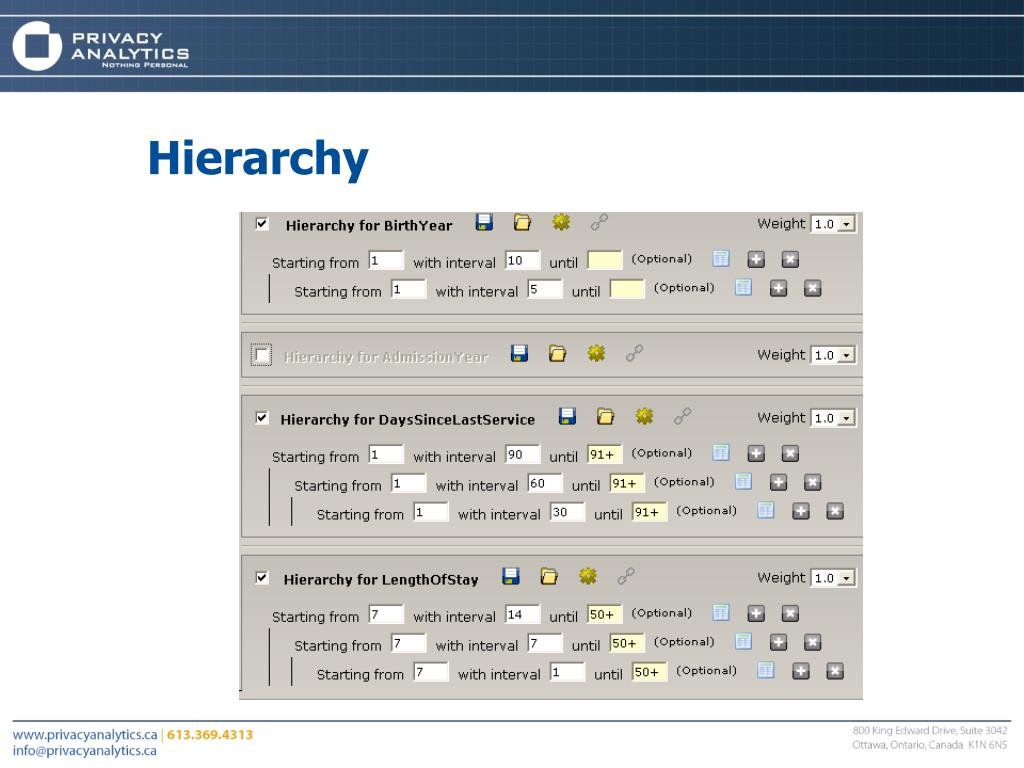1024x768 pixels.
Task: Click gear icon in BirthYear hierarchy header
Action: click(561, 223)
